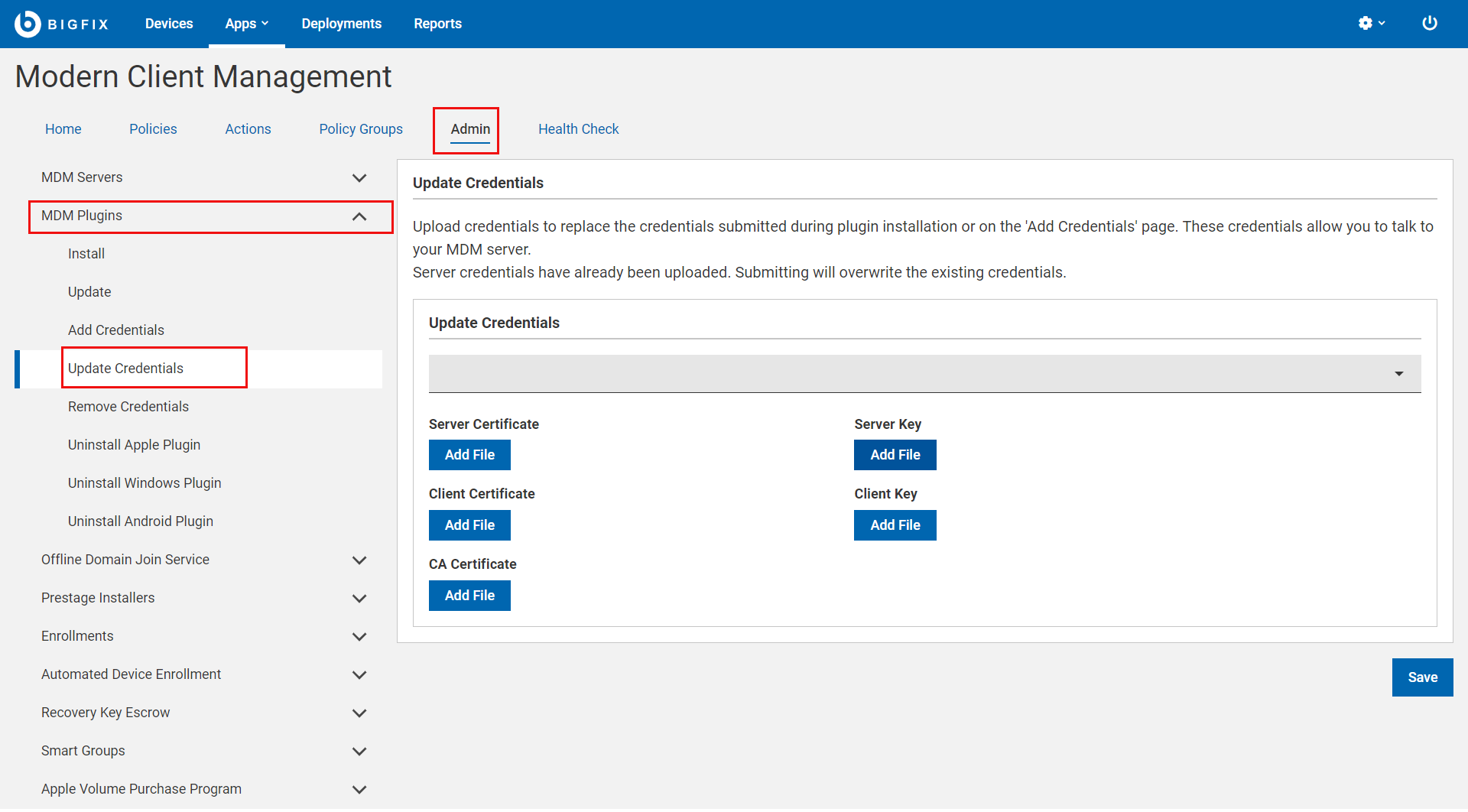Add file for Server Certificate

469,455
